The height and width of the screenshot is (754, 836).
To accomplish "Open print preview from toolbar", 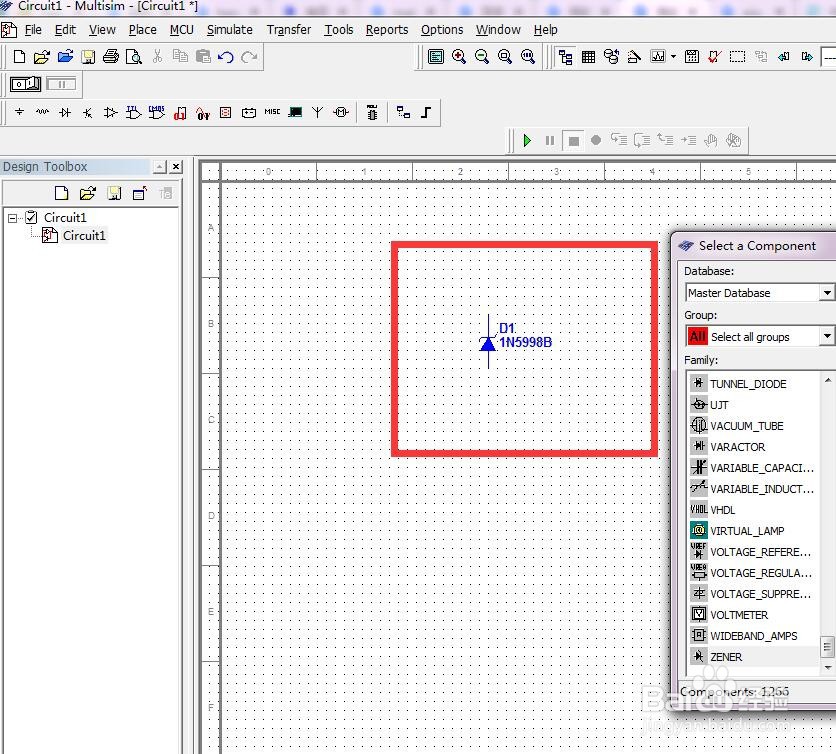I will pyautogui.click(x=133, y=57).
